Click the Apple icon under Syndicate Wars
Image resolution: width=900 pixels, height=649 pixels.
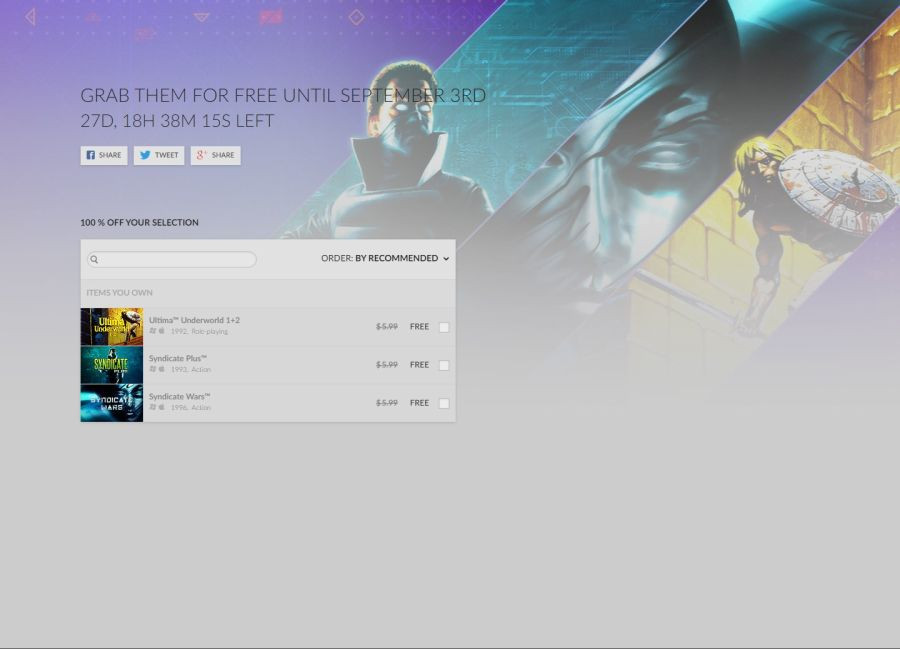(162, 407)
